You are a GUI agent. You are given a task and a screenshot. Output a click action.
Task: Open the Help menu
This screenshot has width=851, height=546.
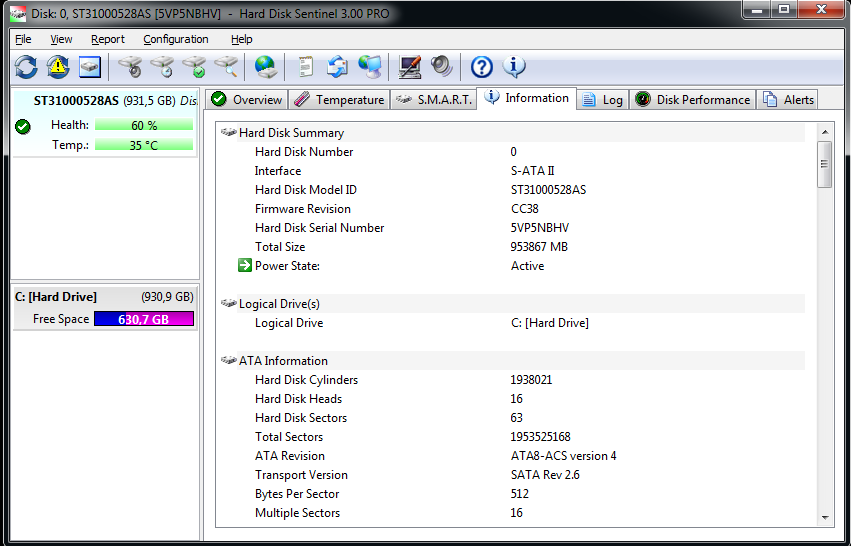click(242, 39)
